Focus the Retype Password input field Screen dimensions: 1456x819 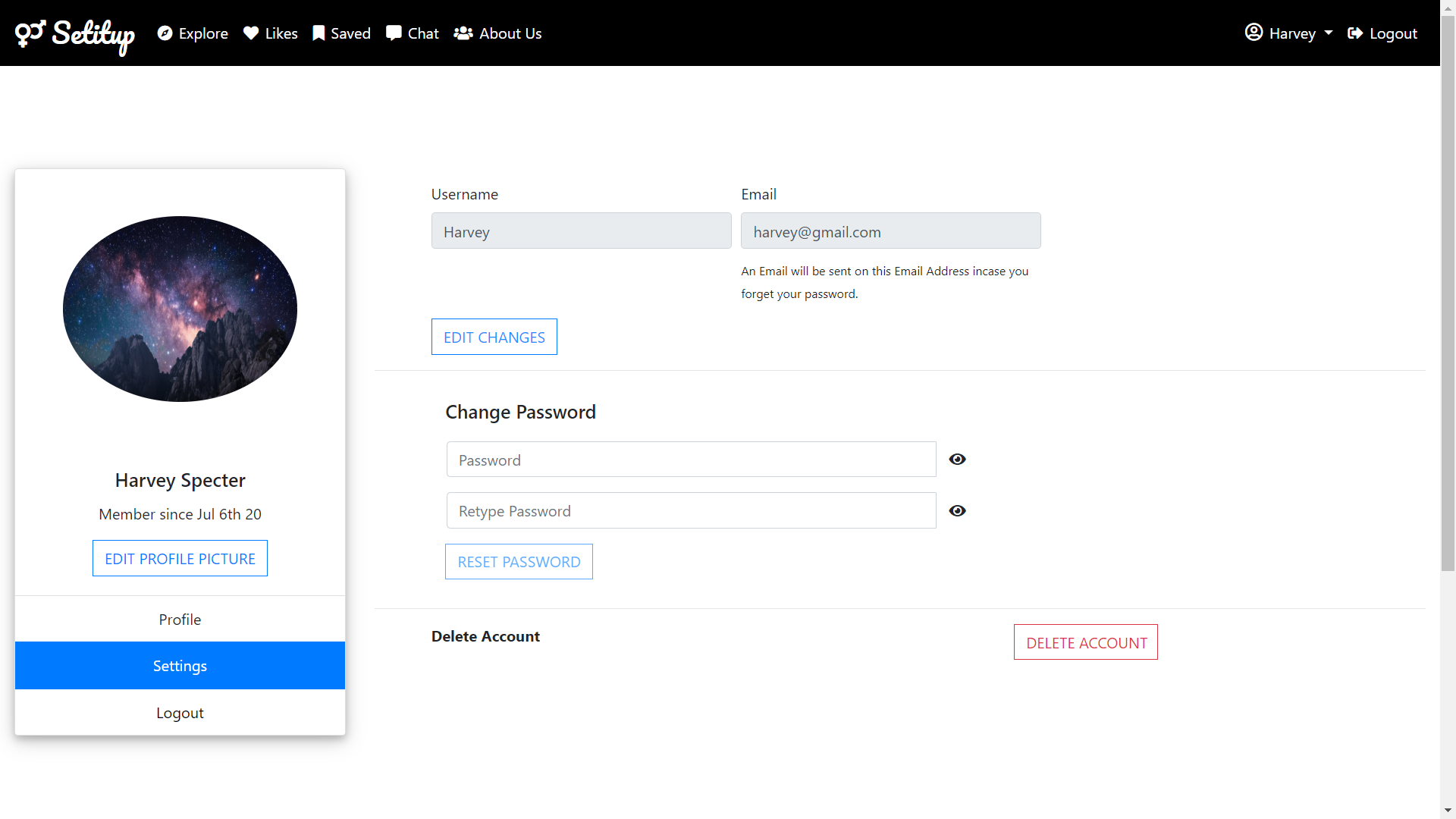click(x=691, y=511)
